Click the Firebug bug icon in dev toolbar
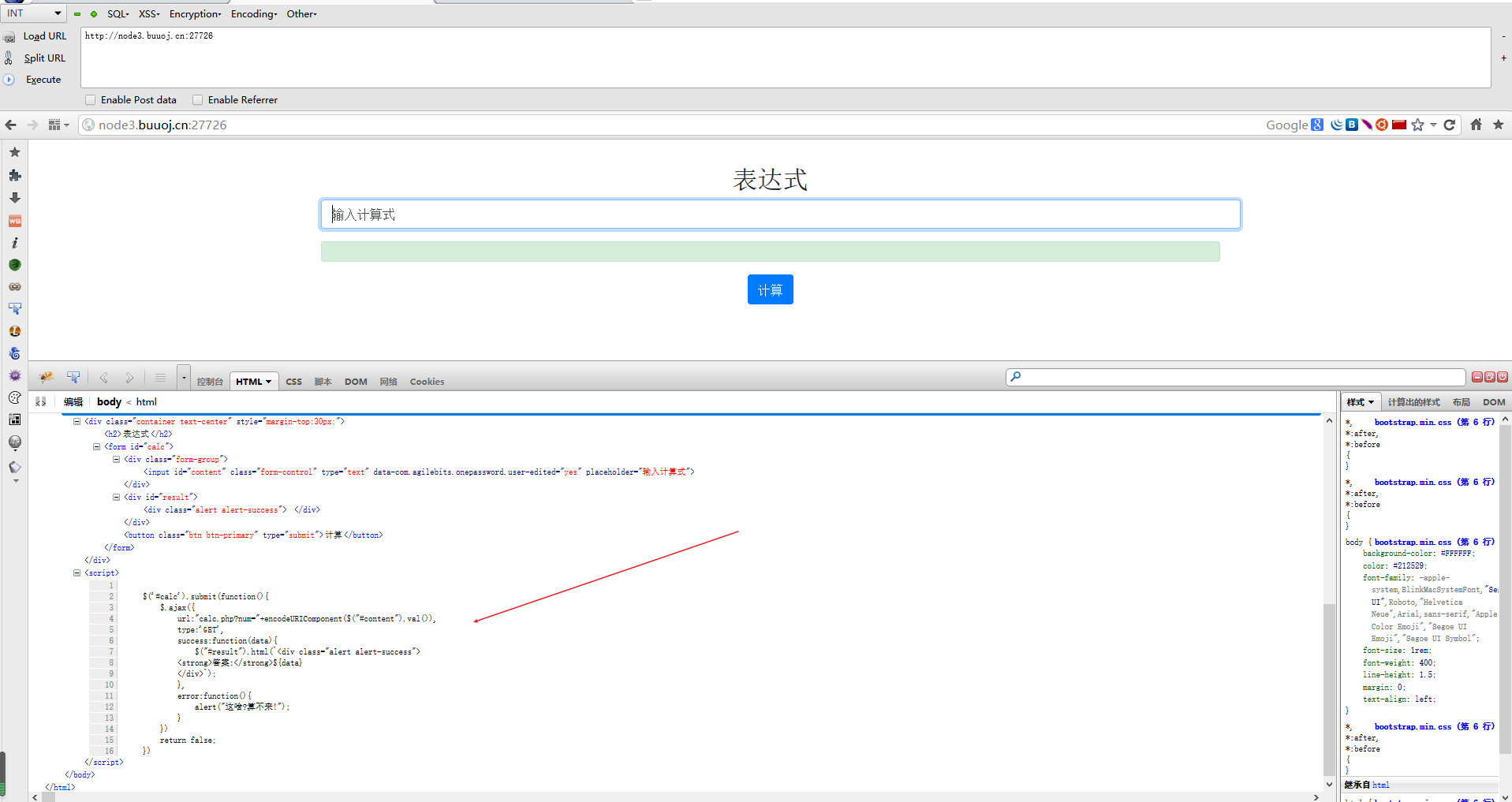 coord(45,377)
